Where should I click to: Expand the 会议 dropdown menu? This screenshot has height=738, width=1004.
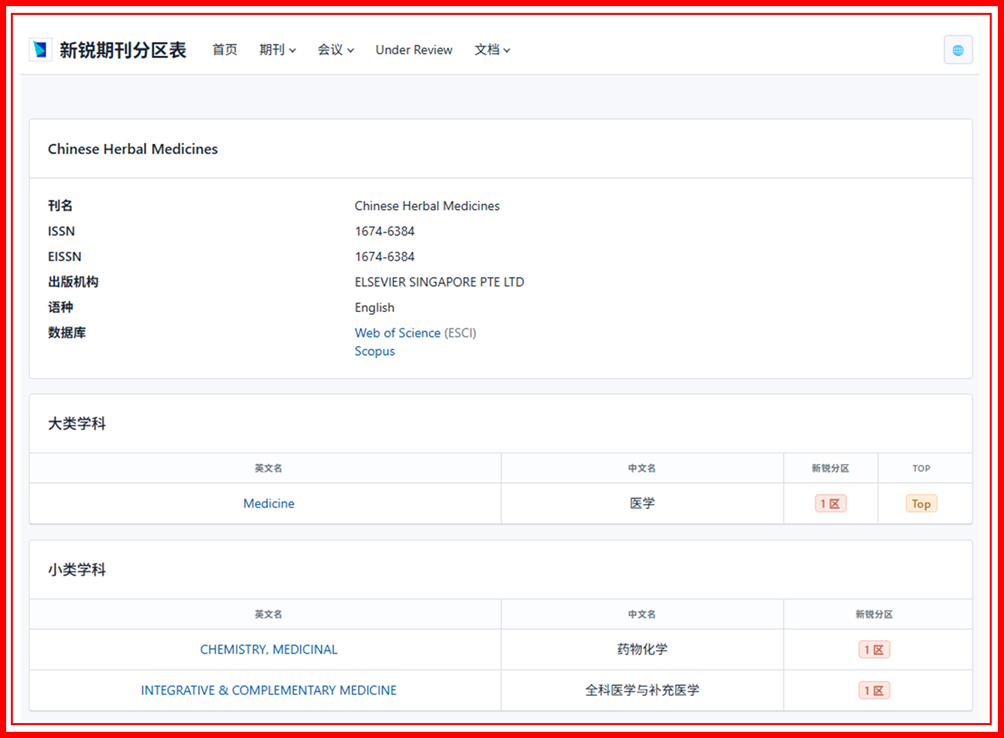coord(336,50)
